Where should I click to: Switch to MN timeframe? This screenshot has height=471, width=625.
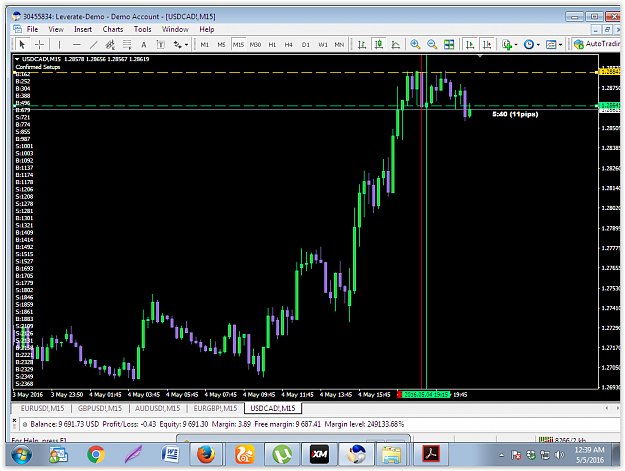339,44
